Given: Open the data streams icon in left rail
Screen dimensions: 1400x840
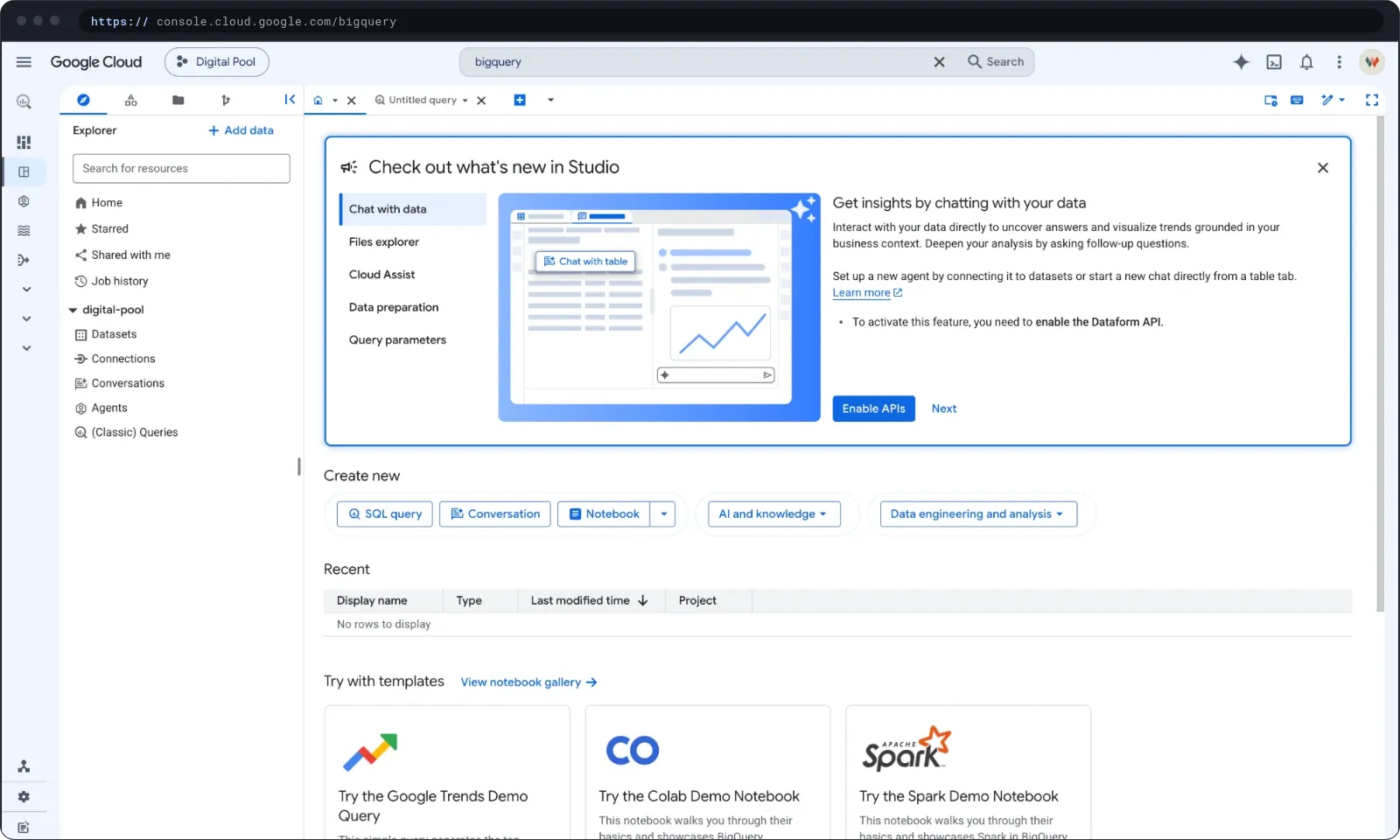Looking at the screenshot, I should 24,231.
